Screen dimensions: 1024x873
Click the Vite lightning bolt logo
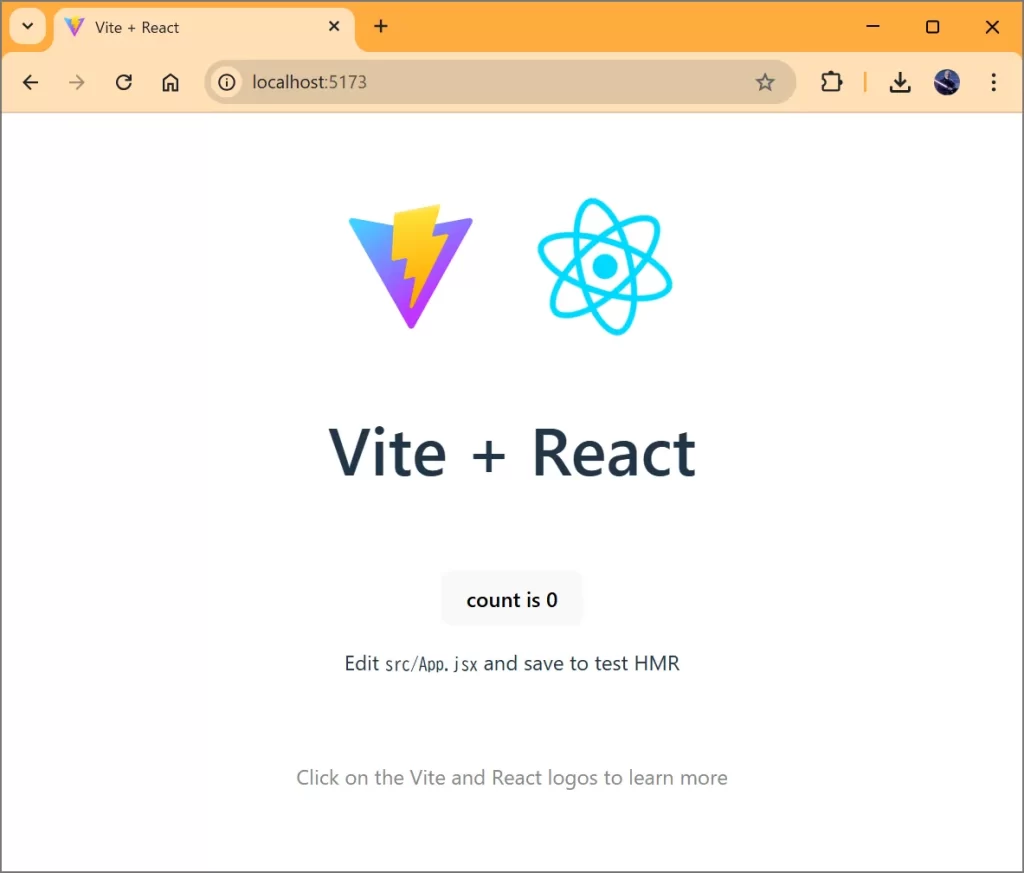pos(411,265)
